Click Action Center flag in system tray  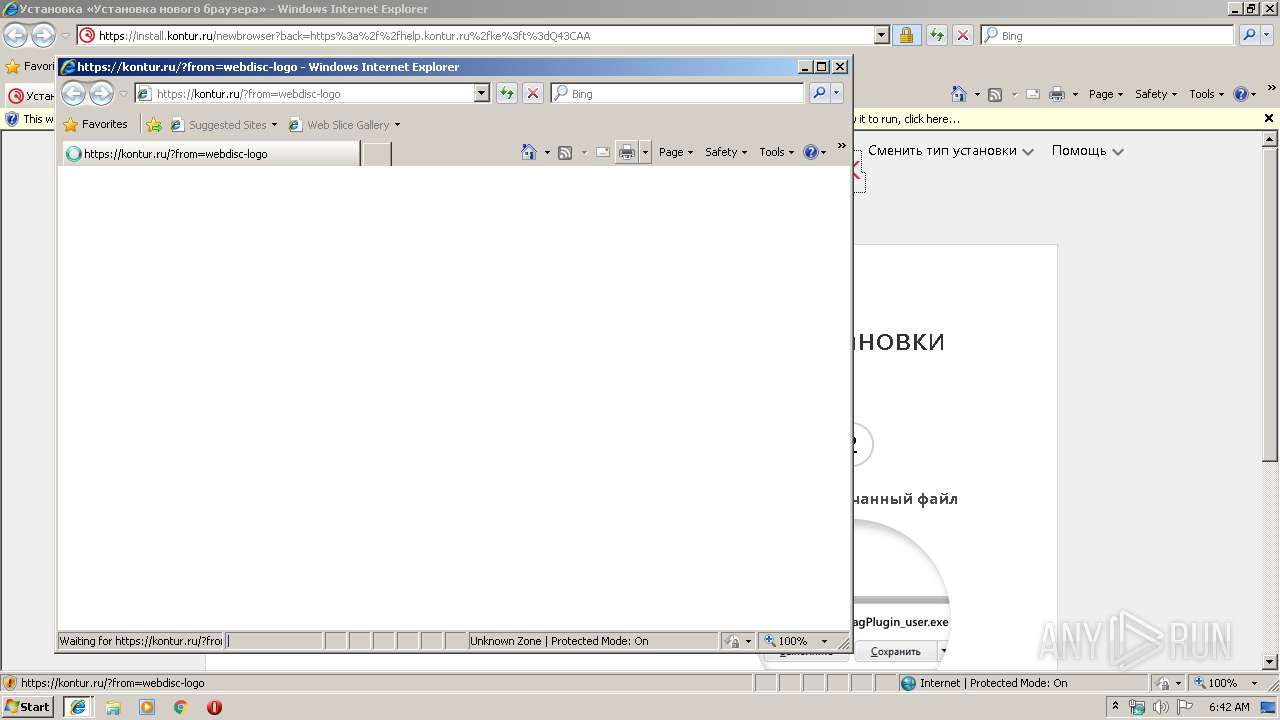[1185, 707]
